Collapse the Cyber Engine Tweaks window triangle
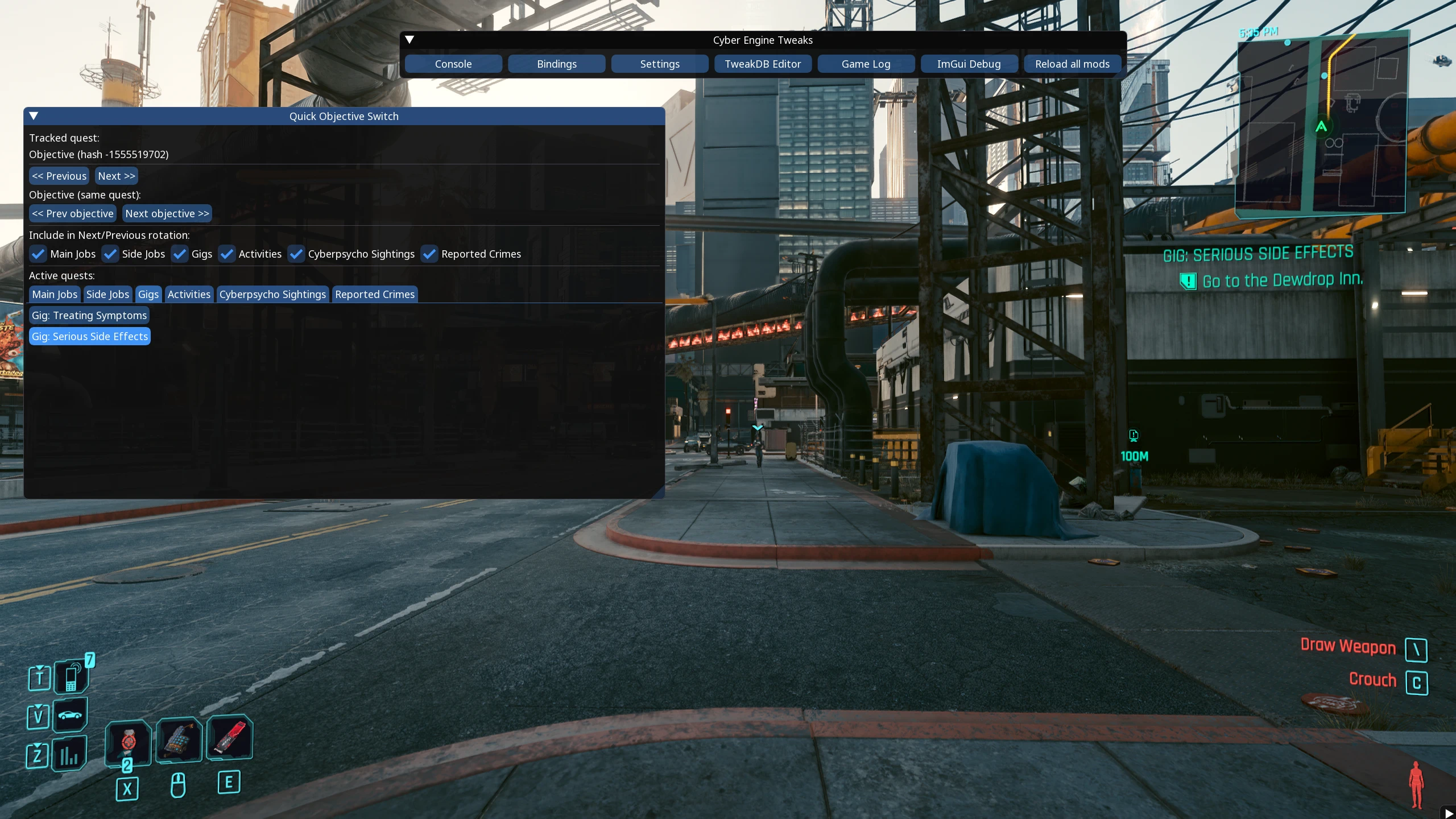Viewport: 1456px width, 819px height. 409,40
